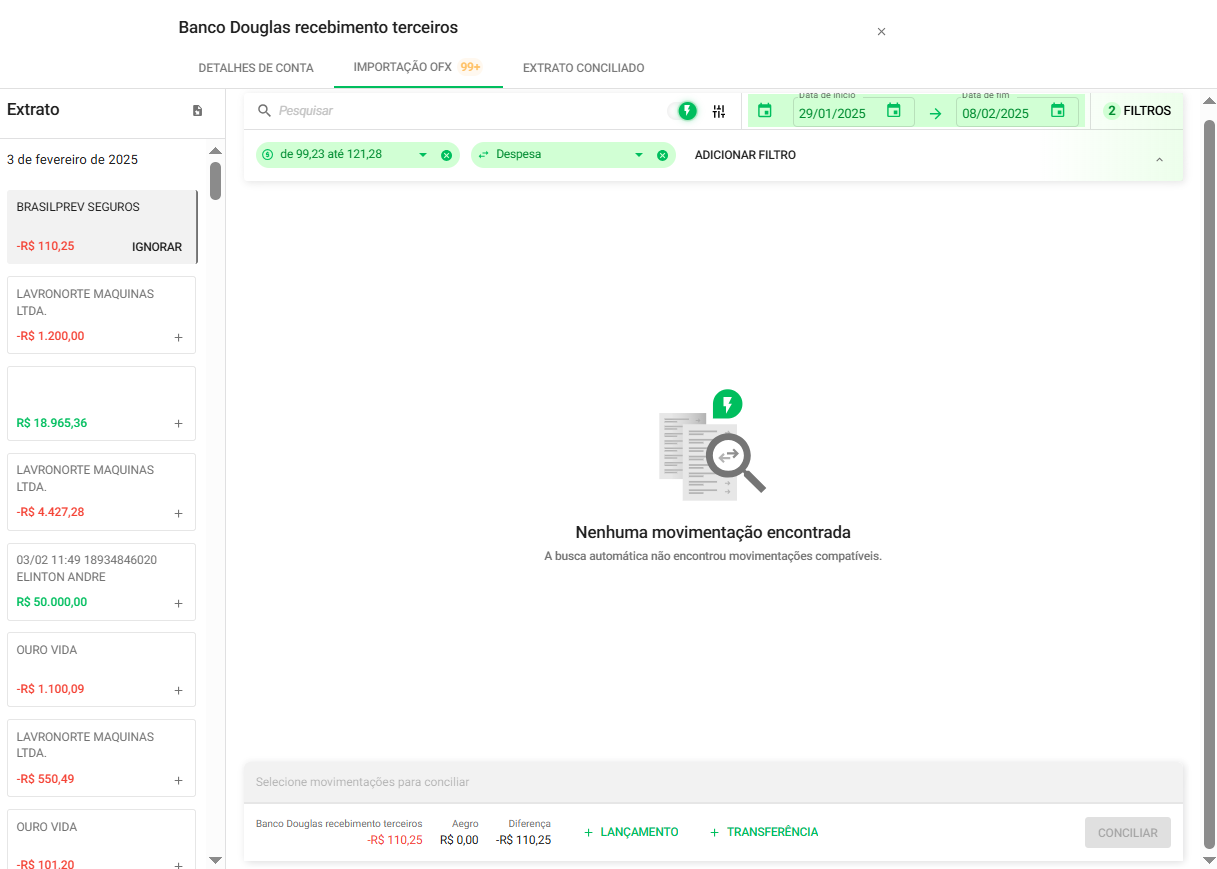
Task: Click the Lançamento button
Action: 631,832
